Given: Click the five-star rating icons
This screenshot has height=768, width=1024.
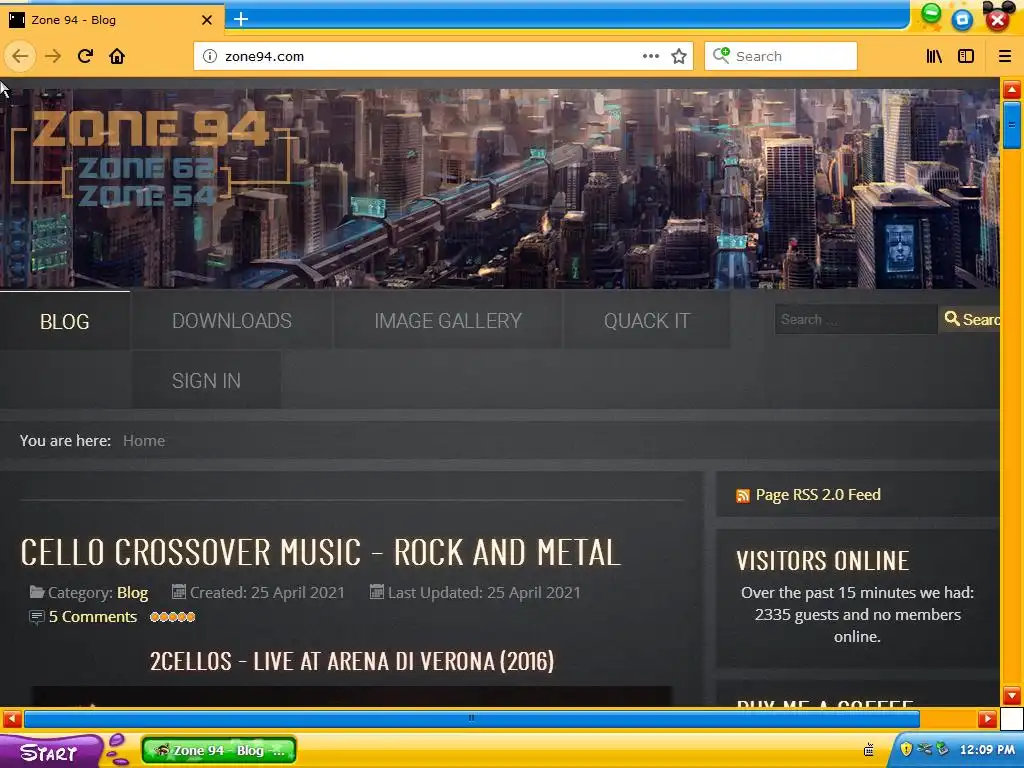Looking at the screenshot, I should point(172,616).
